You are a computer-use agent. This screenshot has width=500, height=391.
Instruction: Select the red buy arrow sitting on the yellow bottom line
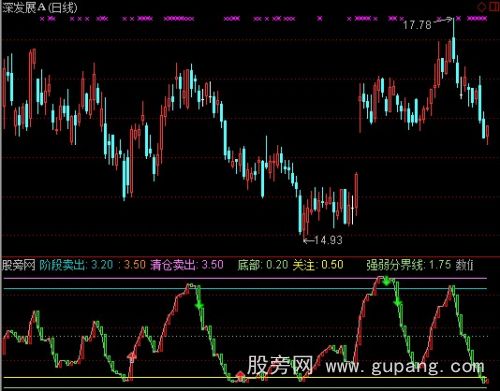[240, 376]
